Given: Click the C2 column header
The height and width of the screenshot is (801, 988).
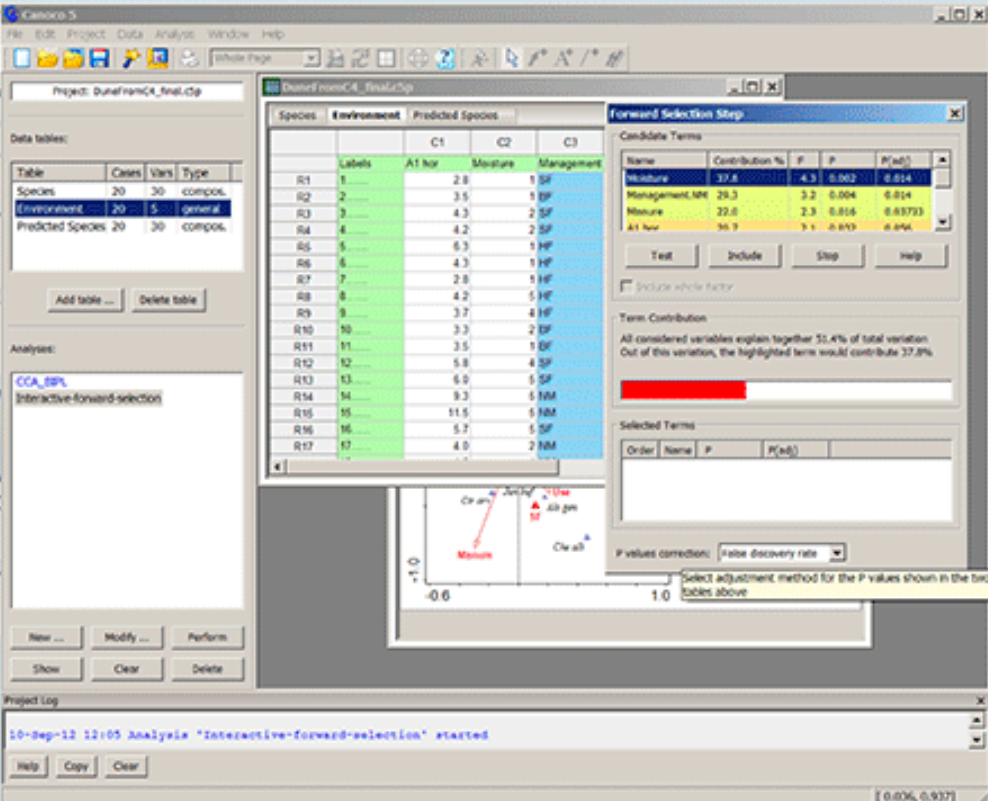Looking at the screenshot, I should pyautogui.click(x=503, y=142).
